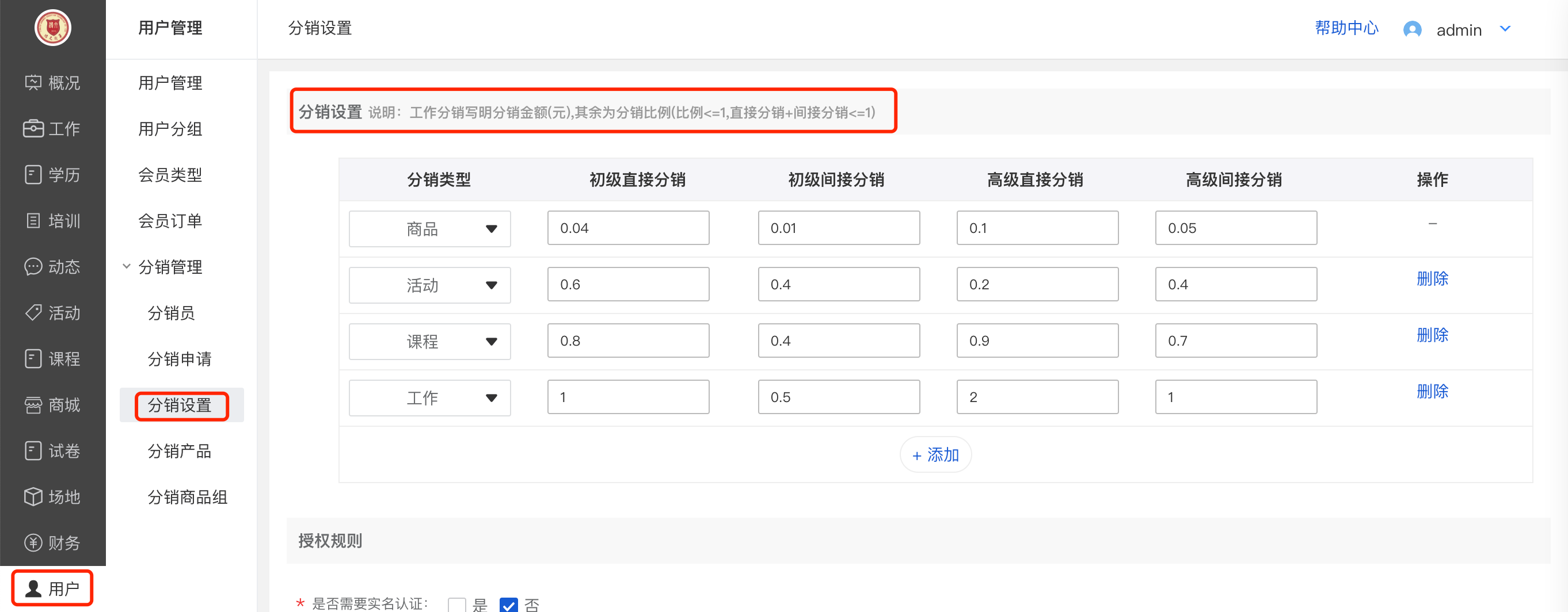Open the 帮助中心 link
The width and height of the screenshot is (1568, 612).
coord(1346,28)
